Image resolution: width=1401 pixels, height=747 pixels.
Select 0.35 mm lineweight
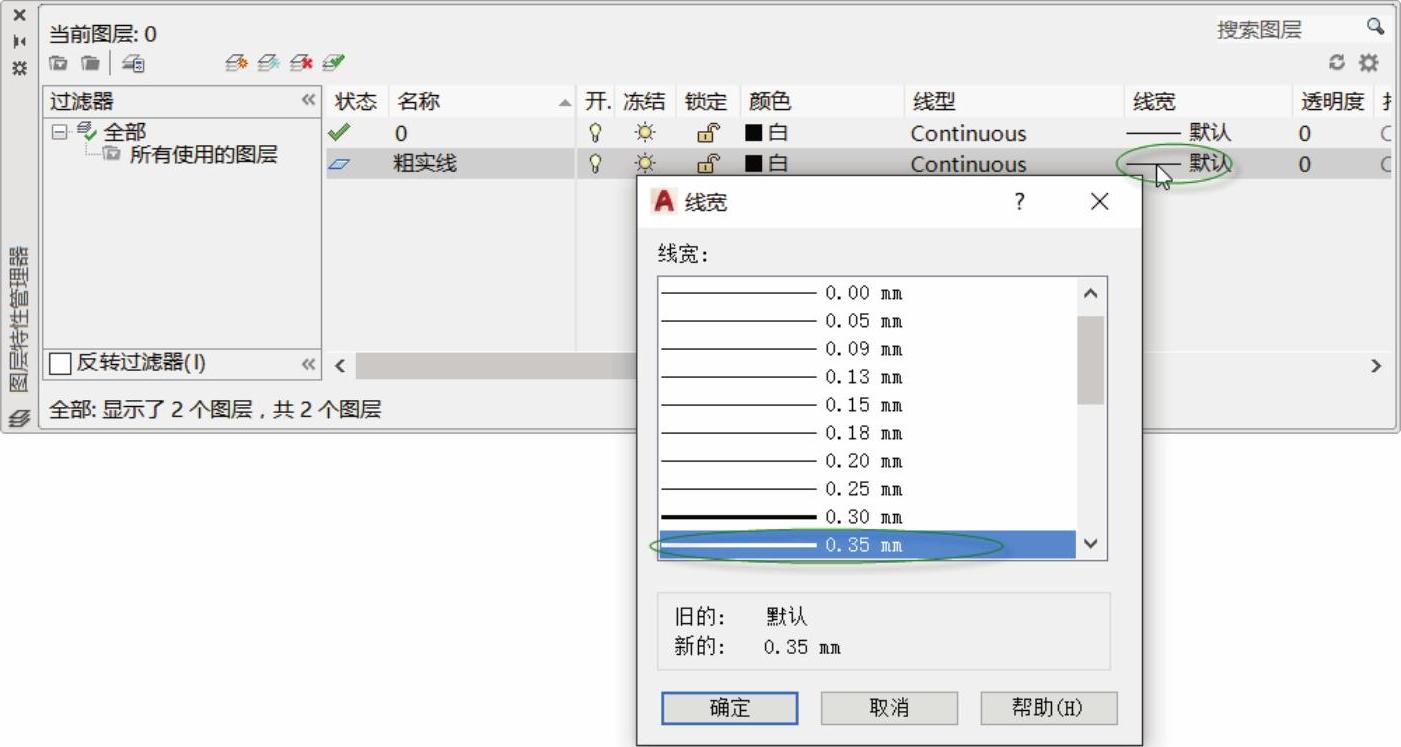pos(867,545)
